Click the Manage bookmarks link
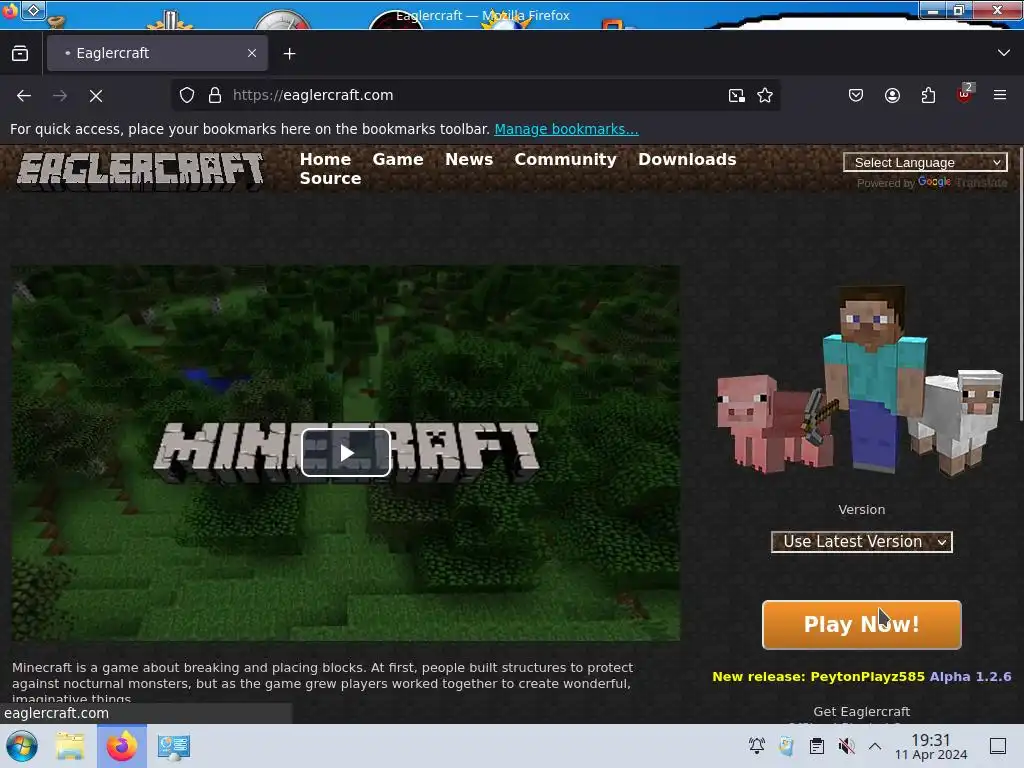 click(x=566, y=129)
